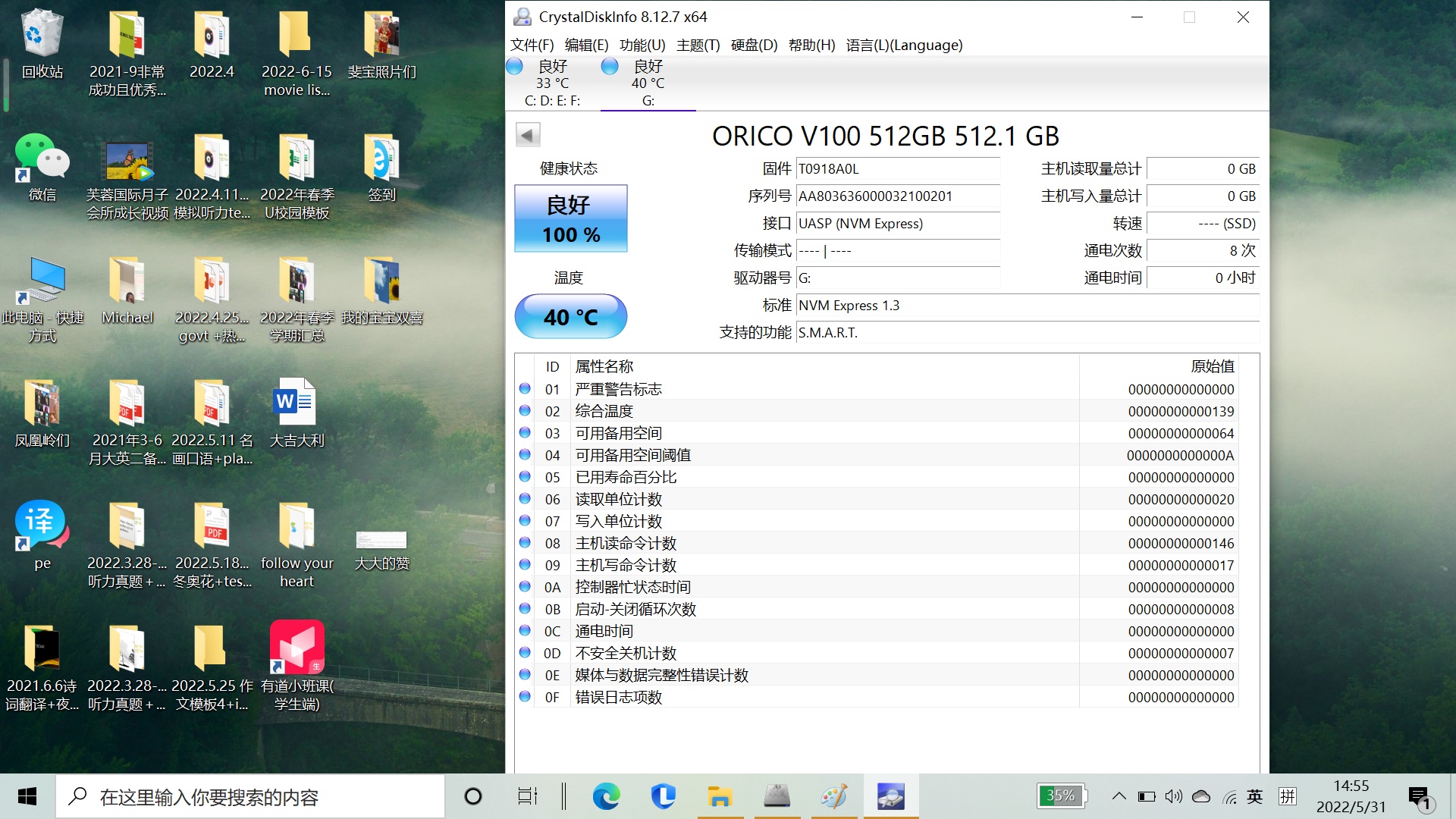Open the blue shield L taskbar app
Viewport: 1456px width, 819px height.
[x=663, y=796]
